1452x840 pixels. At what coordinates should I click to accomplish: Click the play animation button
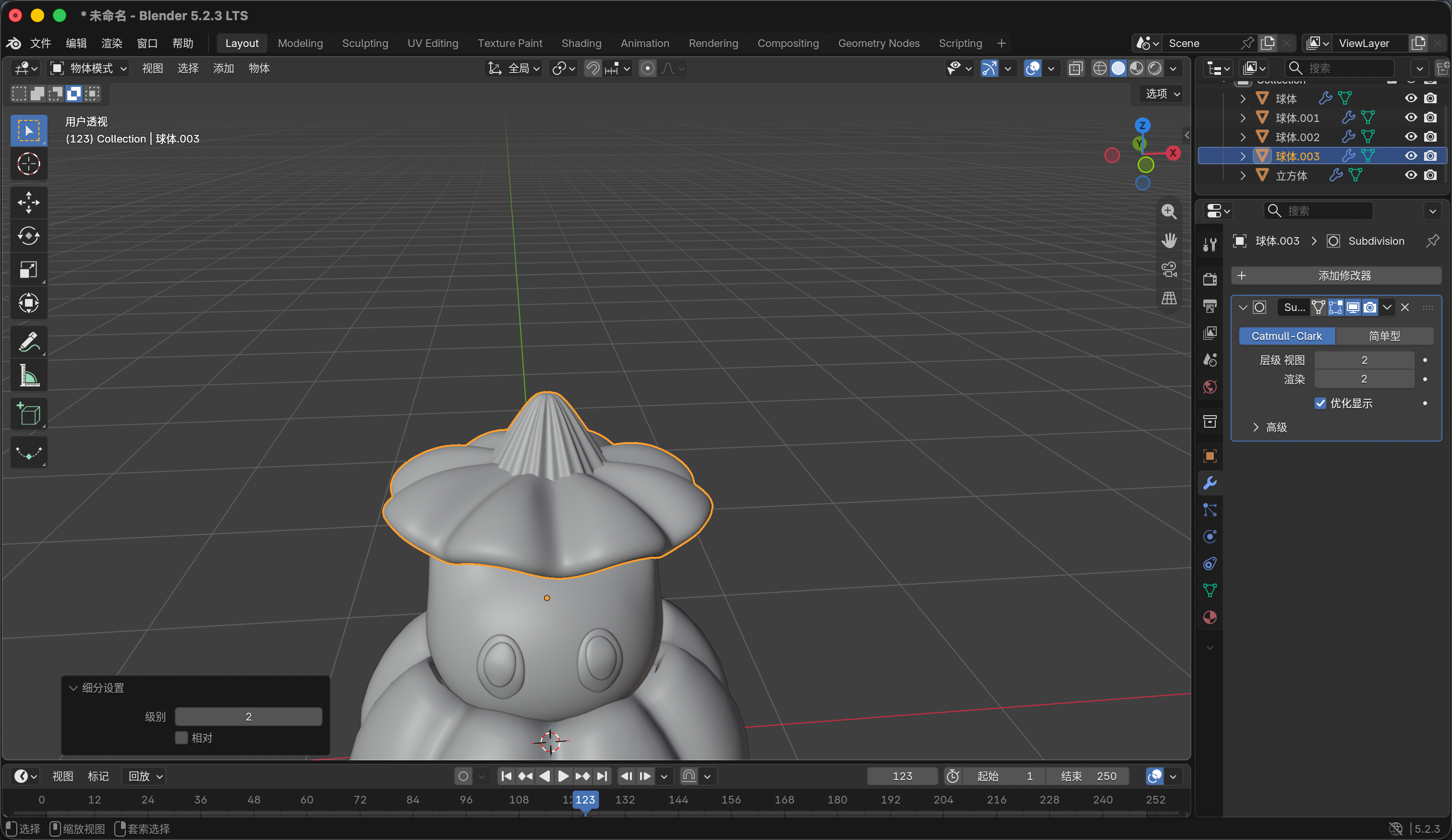click(563, 776)
